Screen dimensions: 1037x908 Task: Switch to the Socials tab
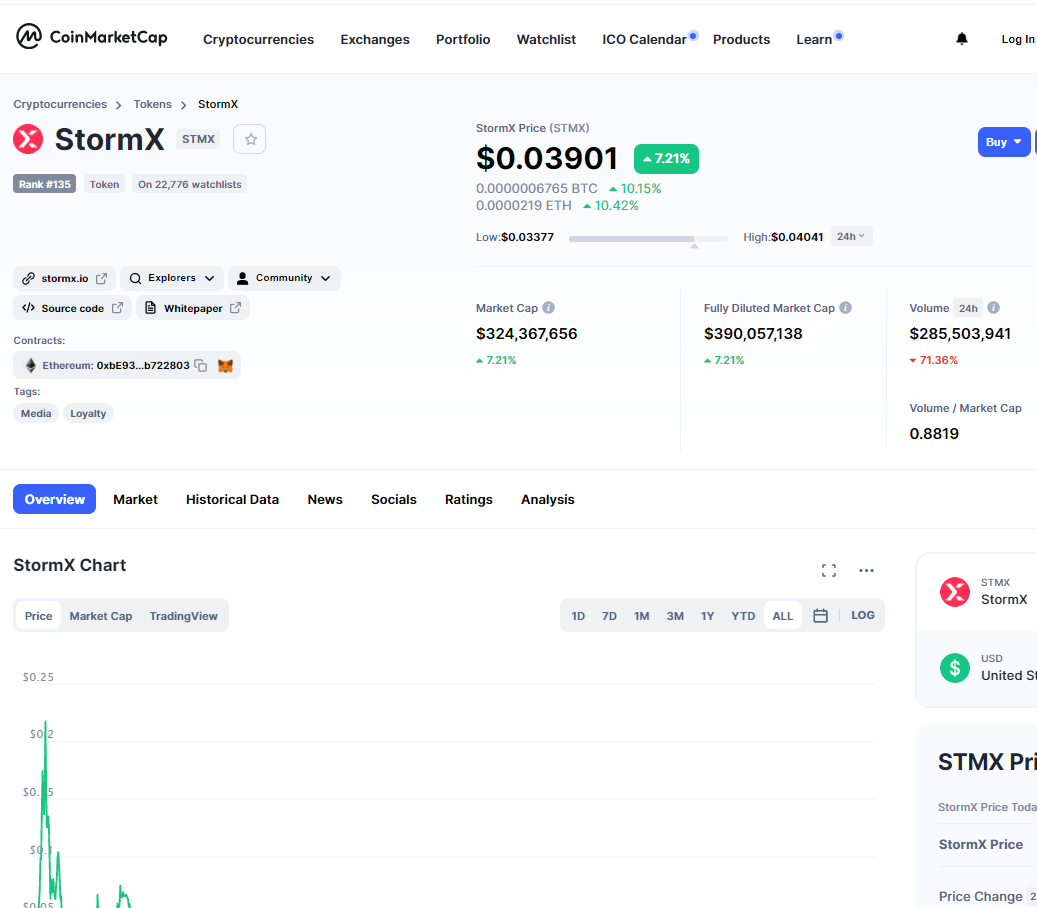point(394,499)
